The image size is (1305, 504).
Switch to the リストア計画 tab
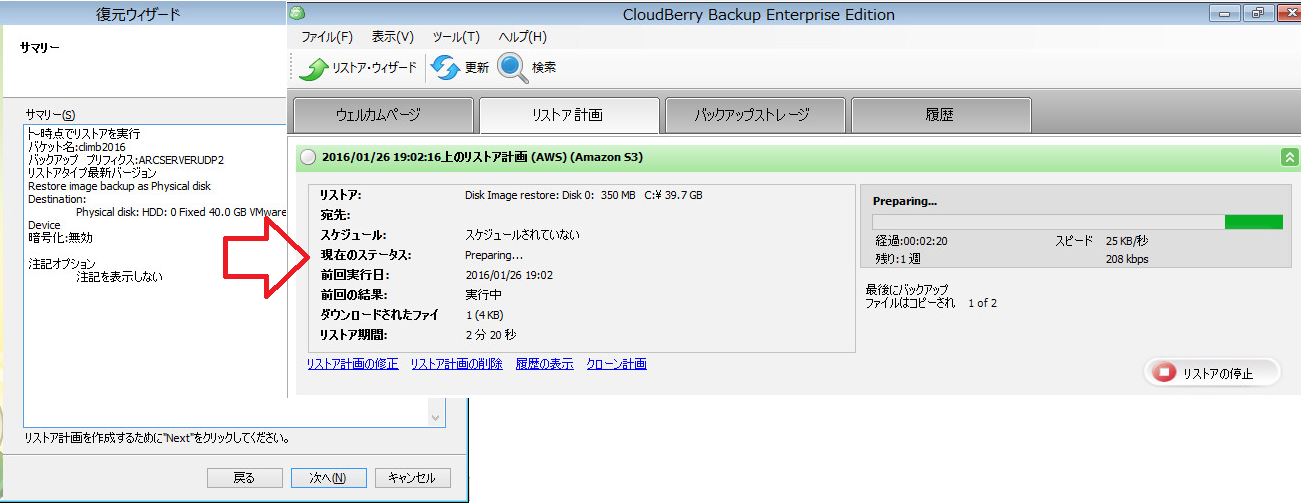point(568,115)
